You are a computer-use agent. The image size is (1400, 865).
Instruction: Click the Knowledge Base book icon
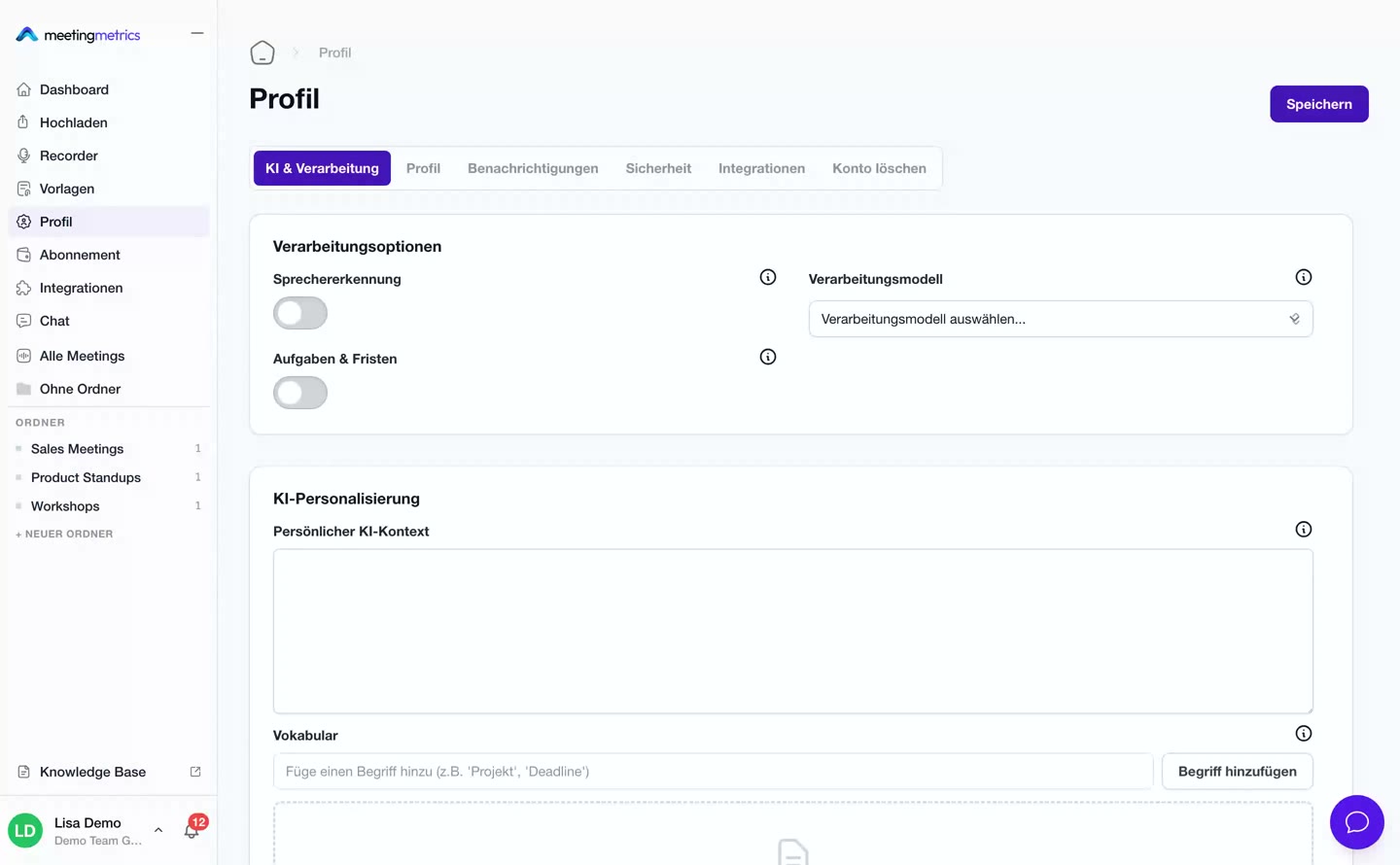[x=23, y=772]
